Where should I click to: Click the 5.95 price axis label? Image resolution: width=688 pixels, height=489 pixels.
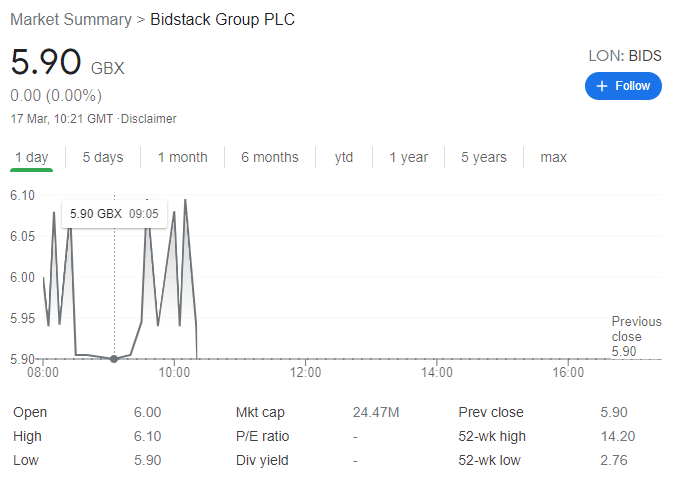pyautogui.click(x=22, y=318)
